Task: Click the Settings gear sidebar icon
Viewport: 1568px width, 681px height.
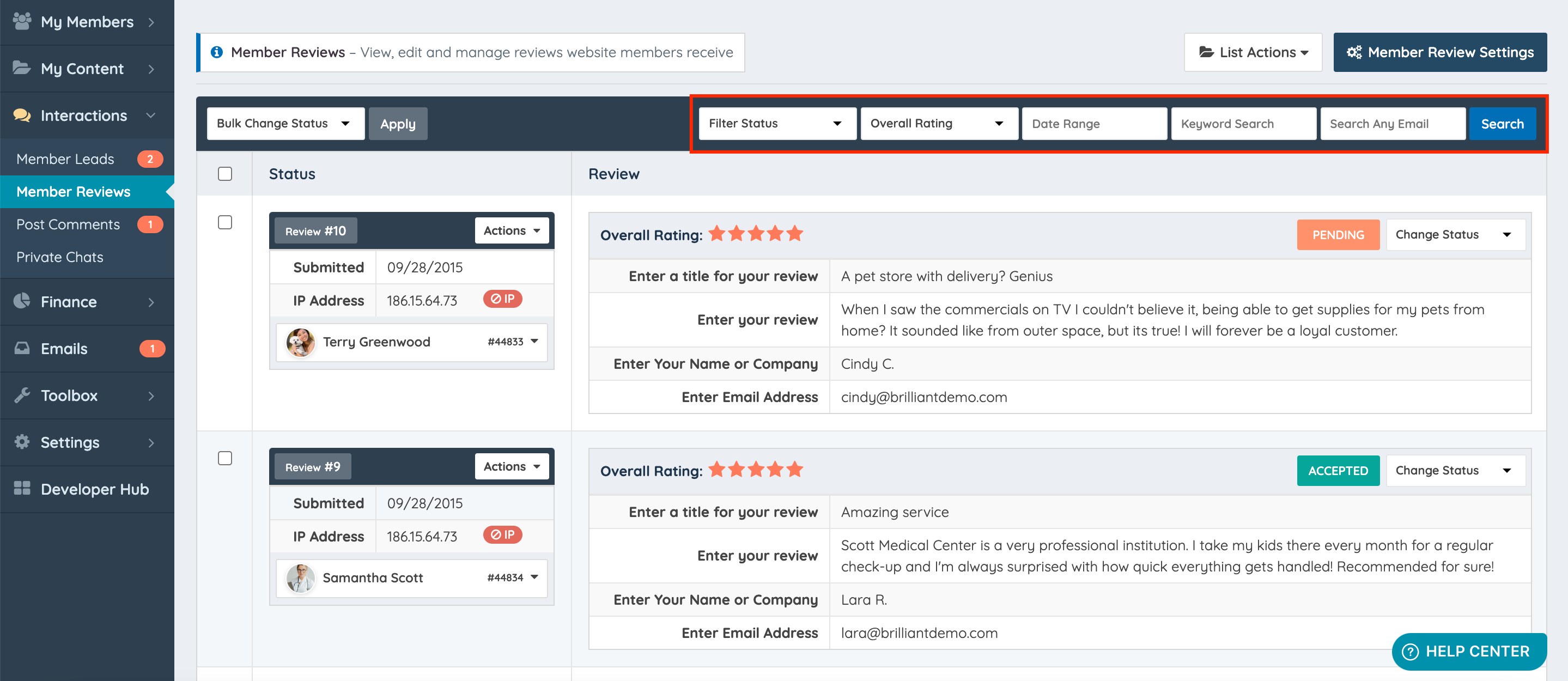Action: 22,442
